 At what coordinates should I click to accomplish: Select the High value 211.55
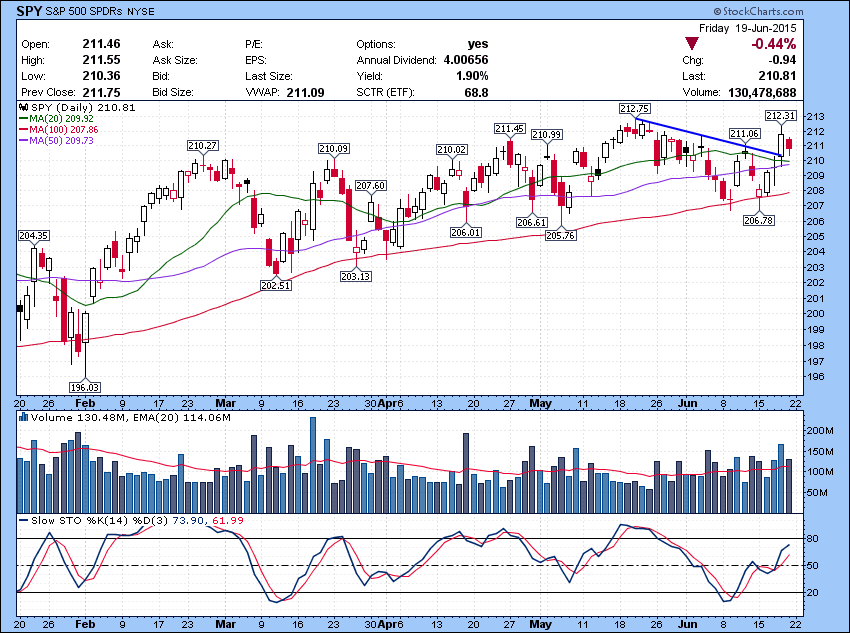pos(101,60)
